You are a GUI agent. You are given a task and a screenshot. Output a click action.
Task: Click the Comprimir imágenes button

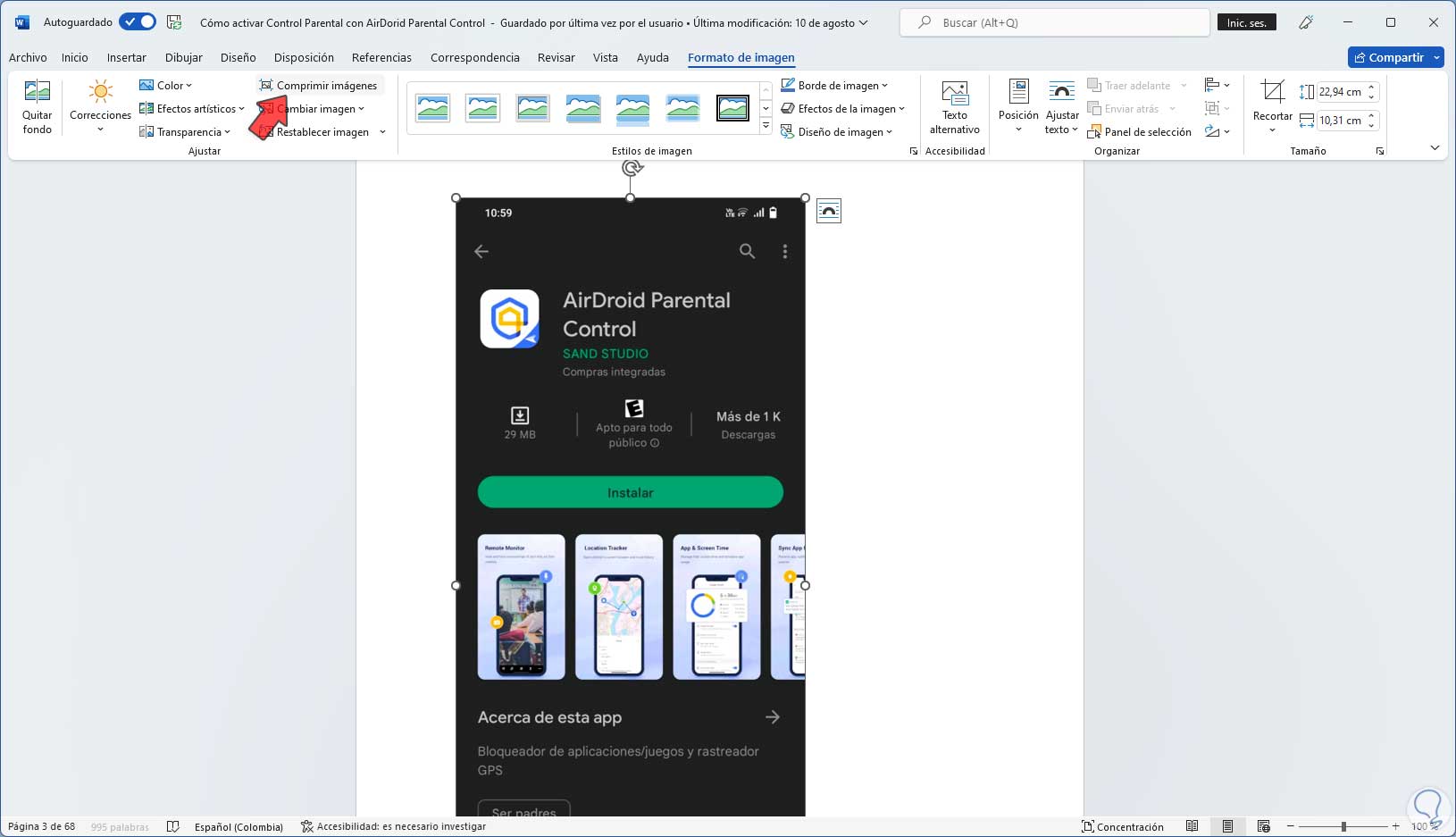[x=319, y=86]
